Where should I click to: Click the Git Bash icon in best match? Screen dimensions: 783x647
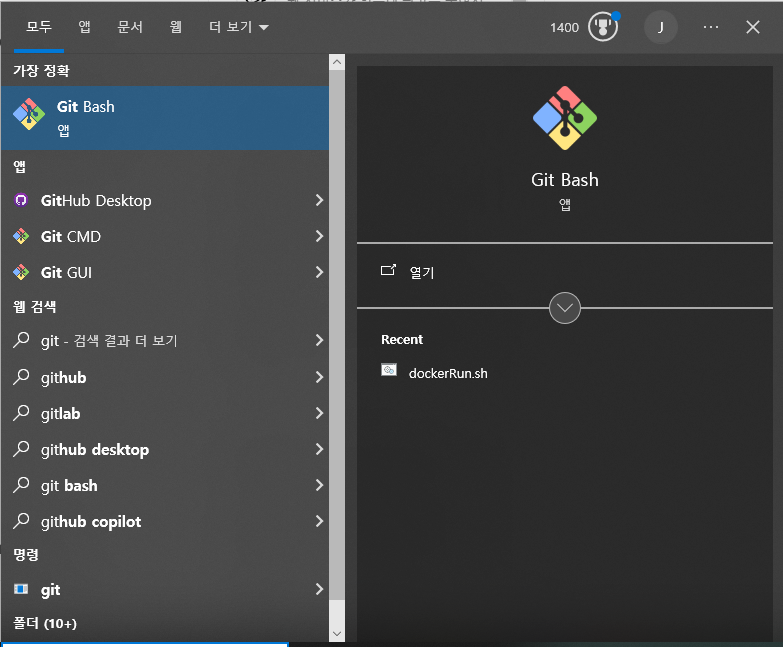point(28,114)
